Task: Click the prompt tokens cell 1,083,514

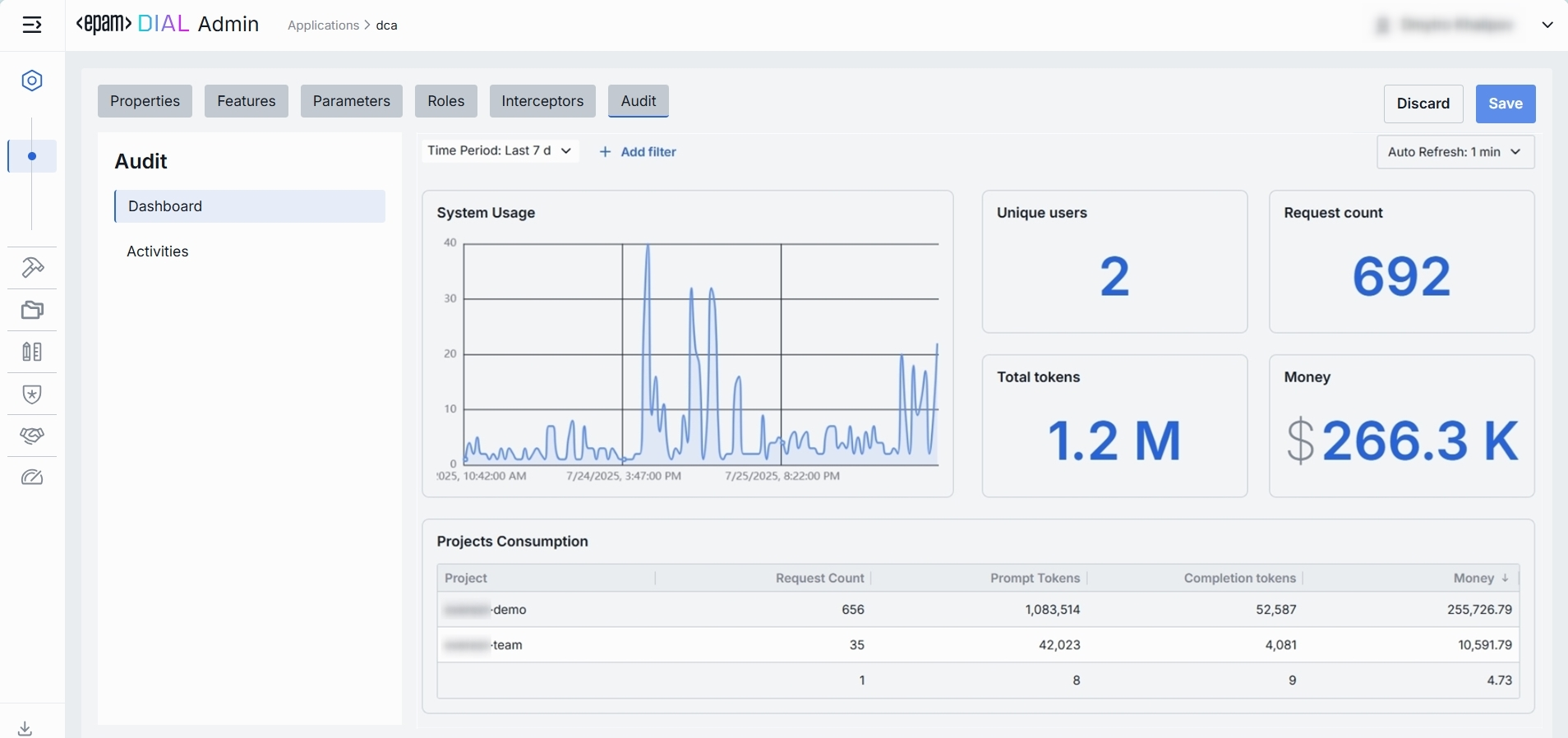Action: pos(1053,610)
